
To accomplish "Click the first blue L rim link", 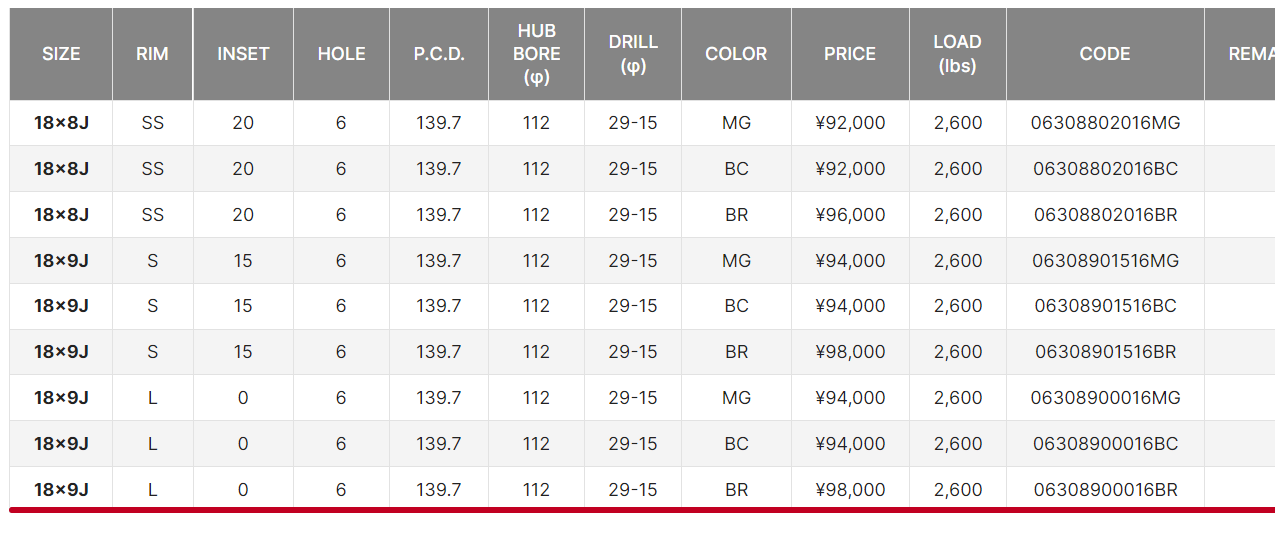I will [152, 398].
